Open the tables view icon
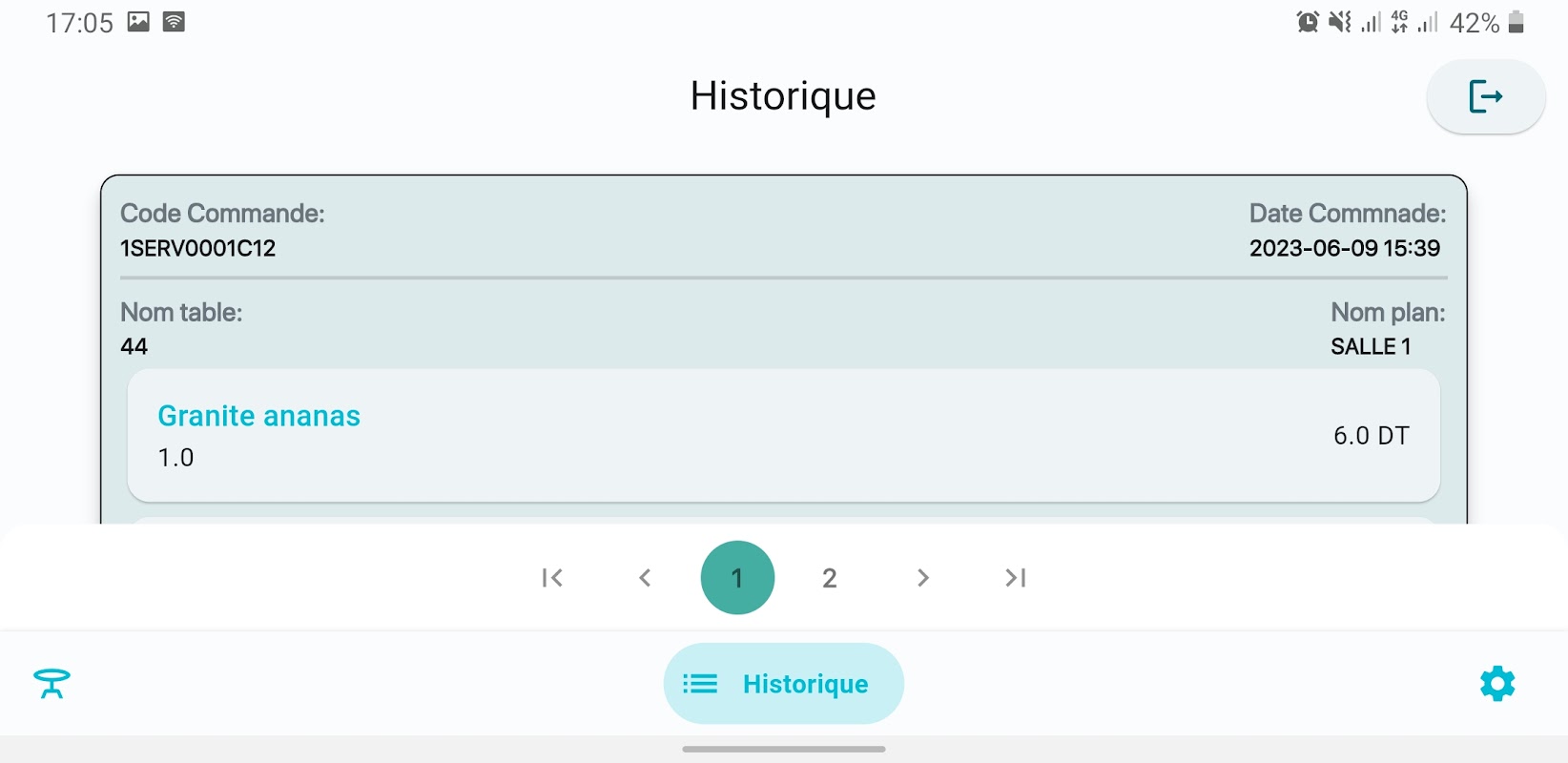This screenshot has width=1568, height=763. pos(52,684)
